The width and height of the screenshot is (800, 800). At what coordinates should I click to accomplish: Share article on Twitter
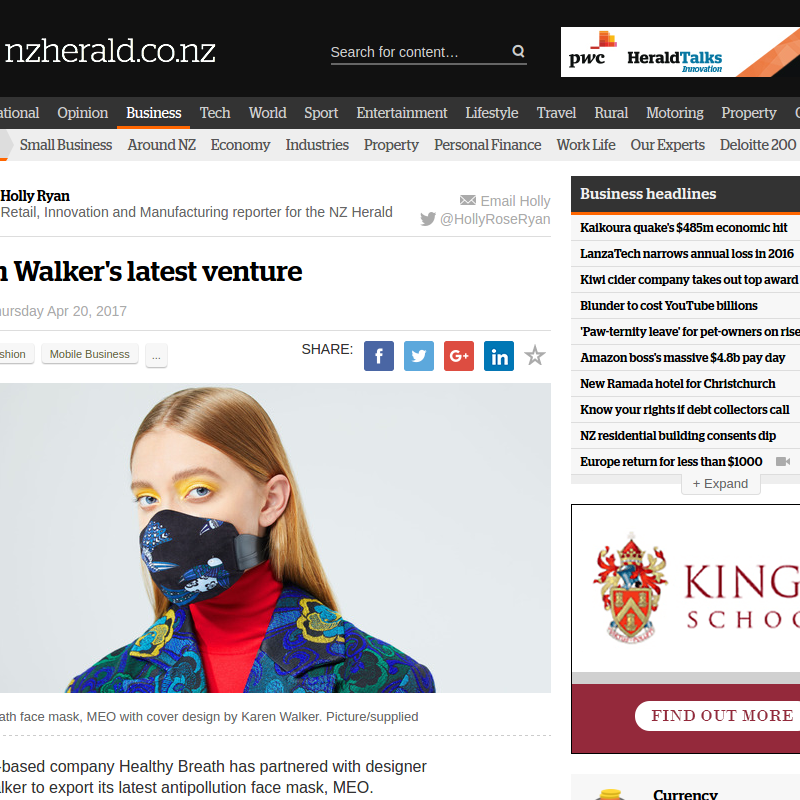click(419, 356)
